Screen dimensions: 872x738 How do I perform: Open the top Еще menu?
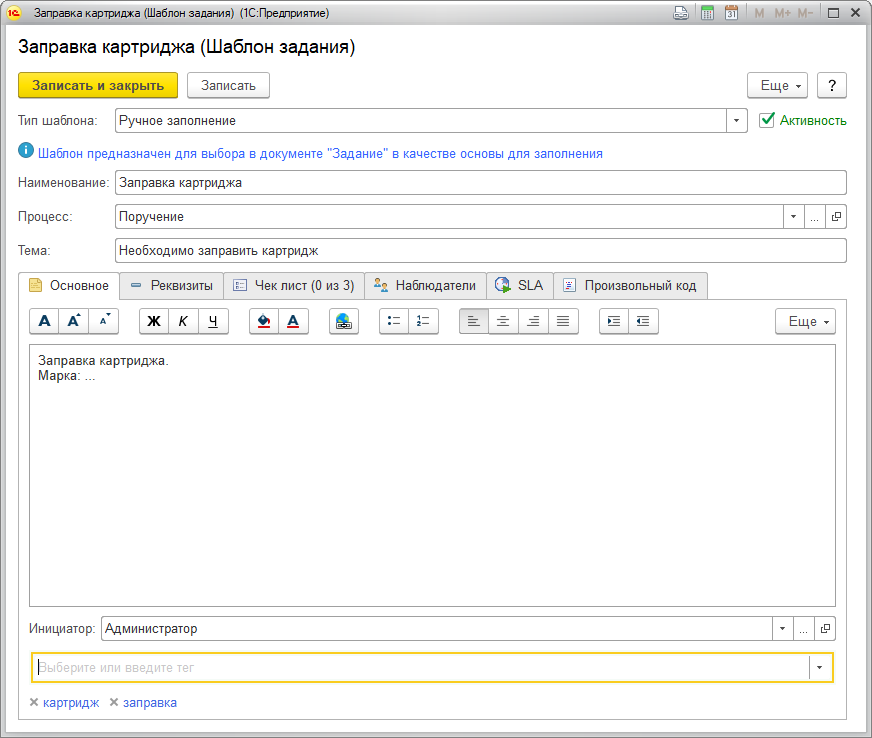(777, 86)
